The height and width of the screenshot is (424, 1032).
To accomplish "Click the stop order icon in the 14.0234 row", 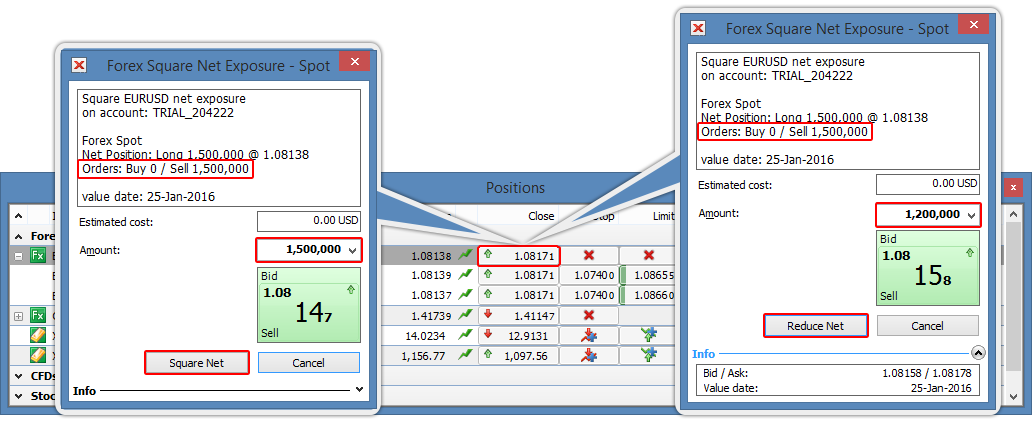I will (588, 335).
